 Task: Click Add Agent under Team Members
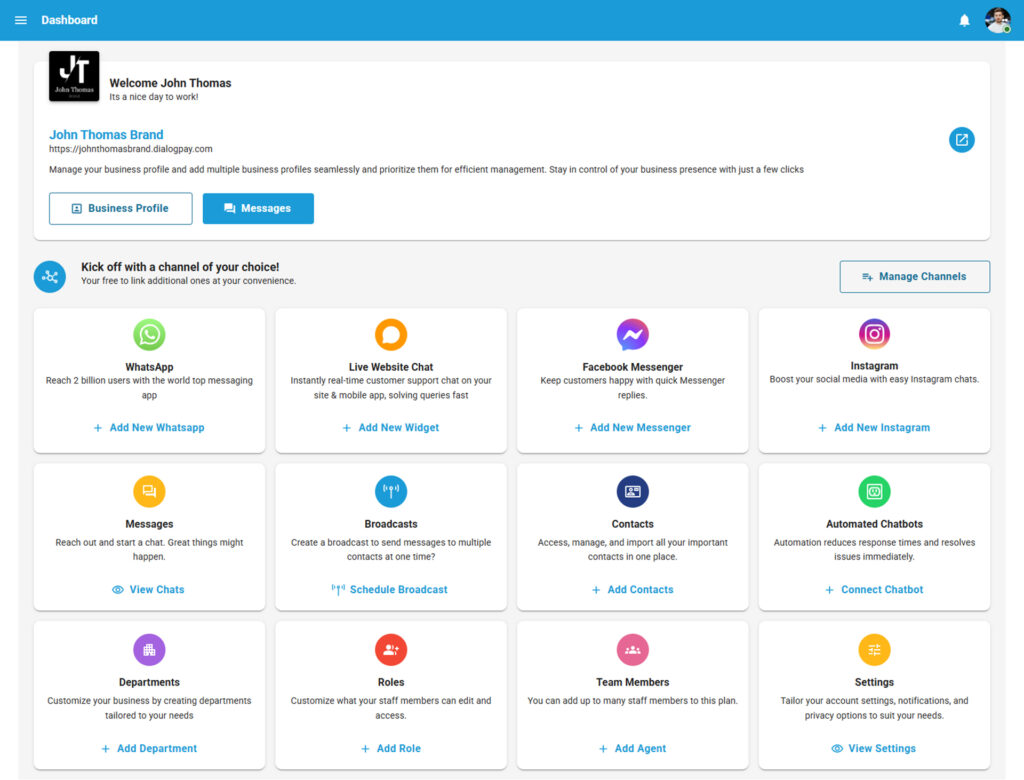pyautogui.click(x=632, y=748)
